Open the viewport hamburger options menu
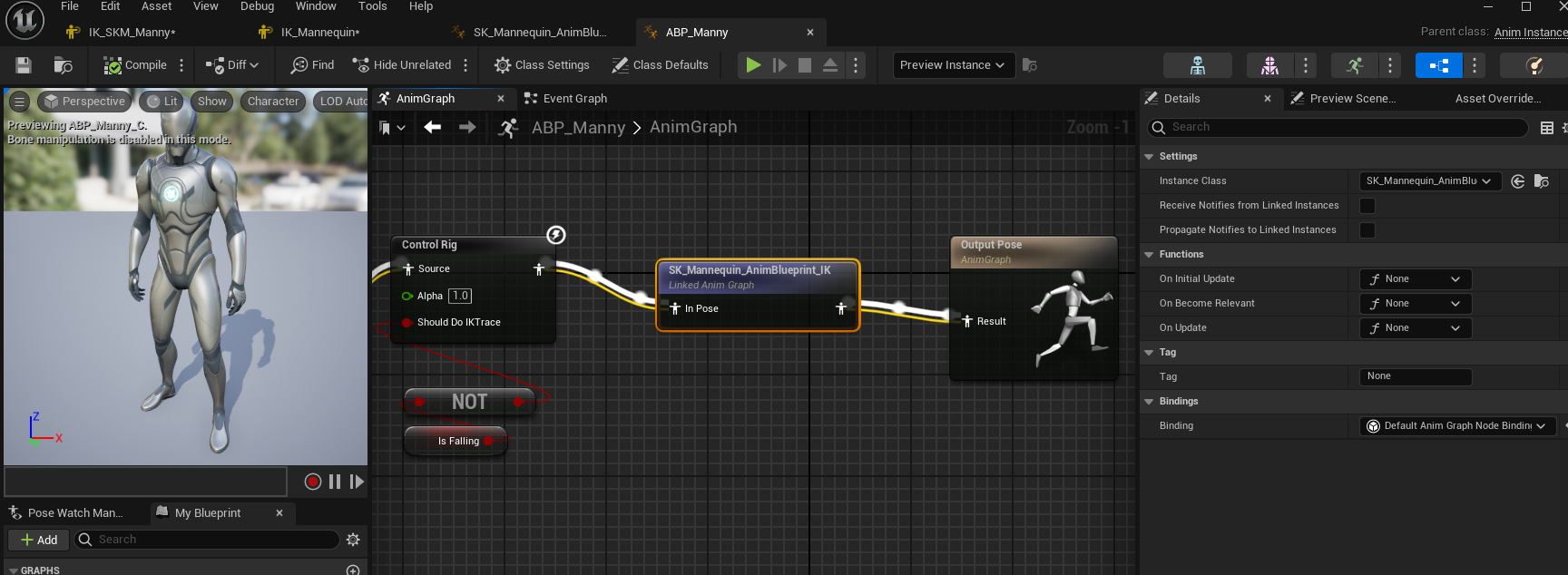Screen dimensions: 1568x575 coord(20,102)
